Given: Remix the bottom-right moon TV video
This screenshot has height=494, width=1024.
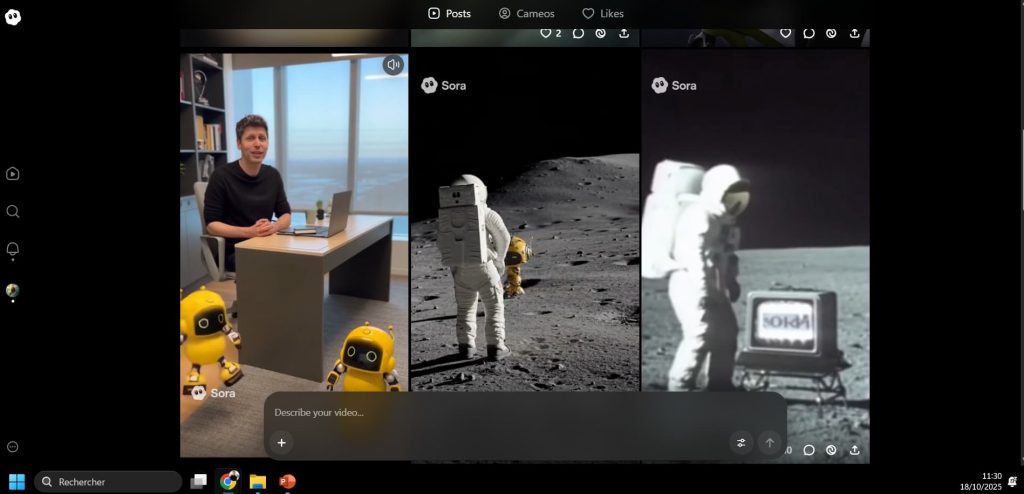Looking at the screenshot, I should click(831, 450).
